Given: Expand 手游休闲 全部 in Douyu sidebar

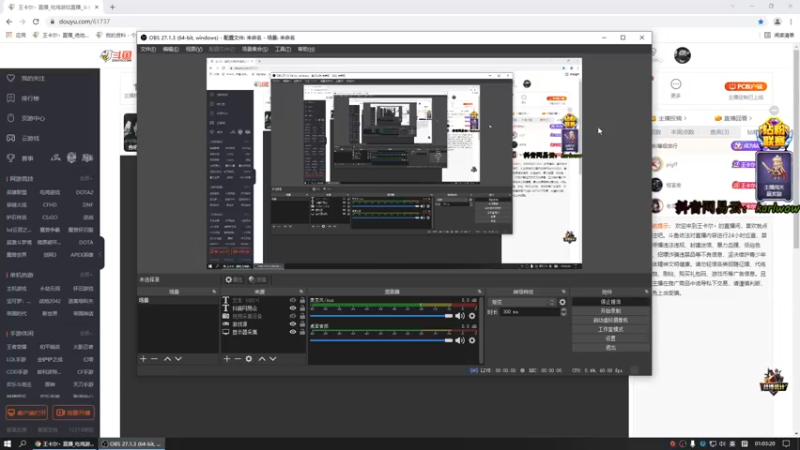Looking at the screenshot, I should (x=86, y=333).
